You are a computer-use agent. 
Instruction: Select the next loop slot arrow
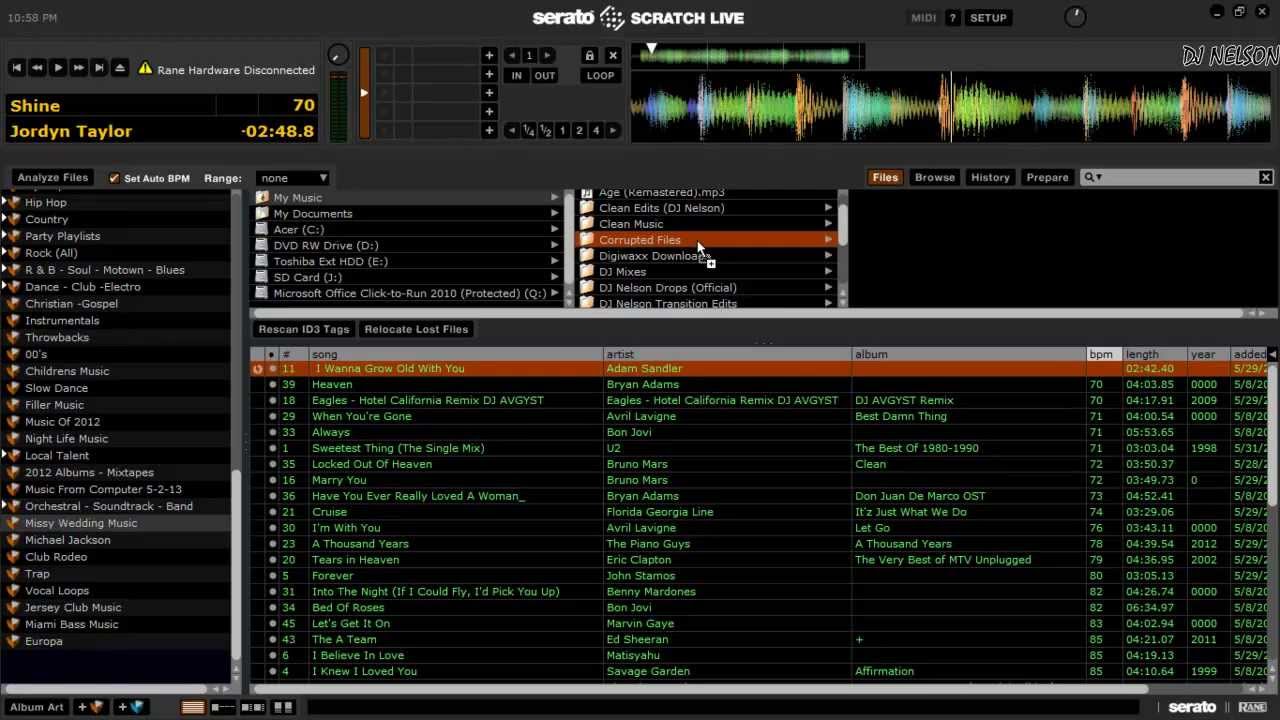click(547, 55)
